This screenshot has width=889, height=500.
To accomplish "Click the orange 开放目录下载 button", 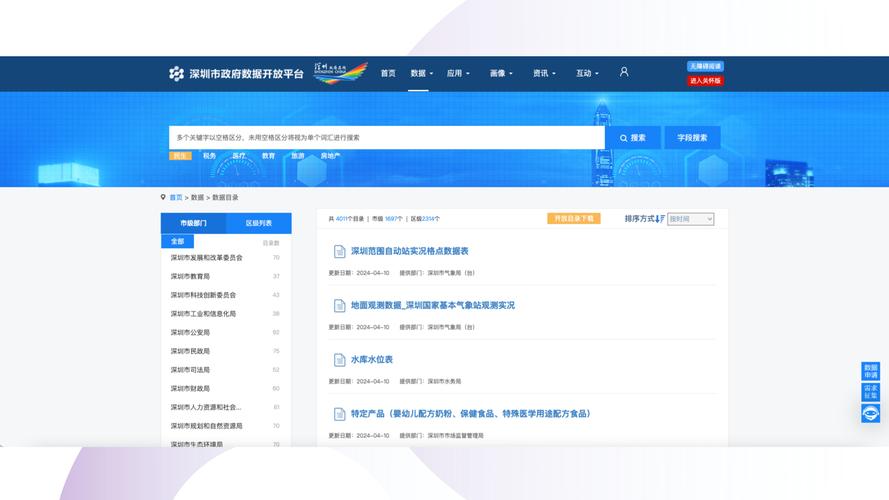I will [573, 219].
